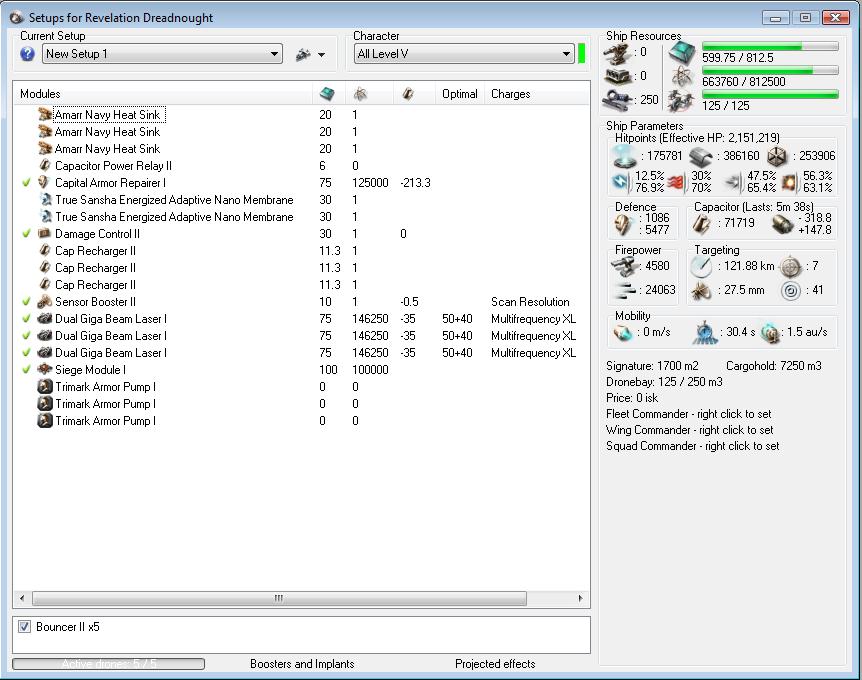This screenshot has width=862, height=680.
Task: Sort by the Modules column header
Action: click(x=163, y=94)
